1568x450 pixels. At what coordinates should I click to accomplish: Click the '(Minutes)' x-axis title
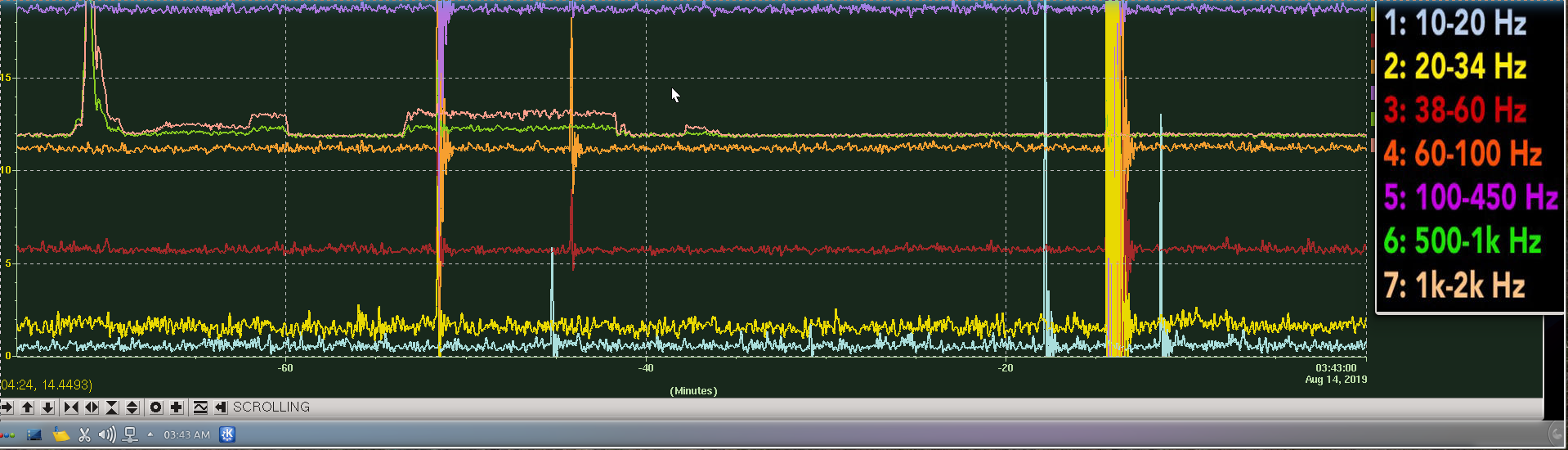coord(693,391)
